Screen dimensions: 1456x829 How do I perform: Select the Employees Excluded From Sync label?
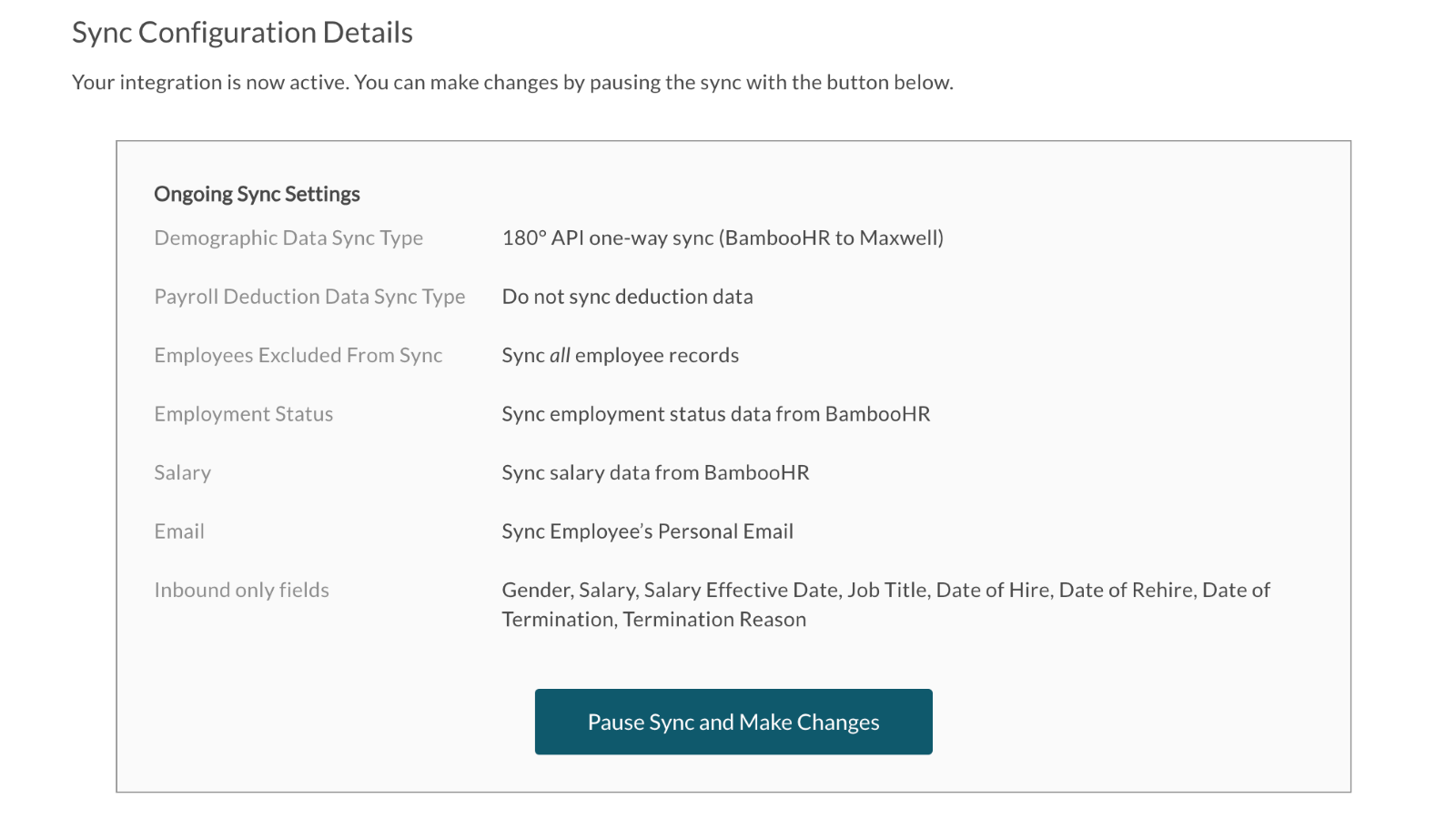point(298,355)
